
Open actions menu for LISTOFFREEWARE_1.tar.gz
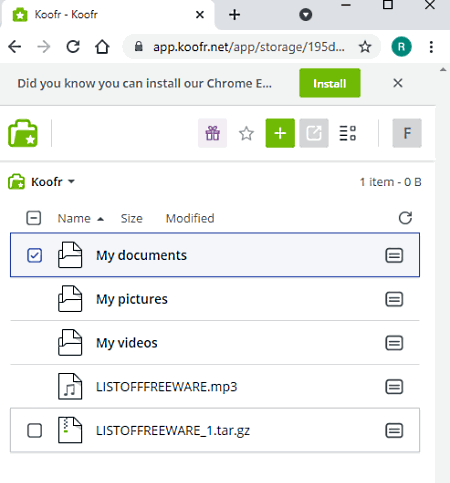pyautogui.click(x=394, y=431)
